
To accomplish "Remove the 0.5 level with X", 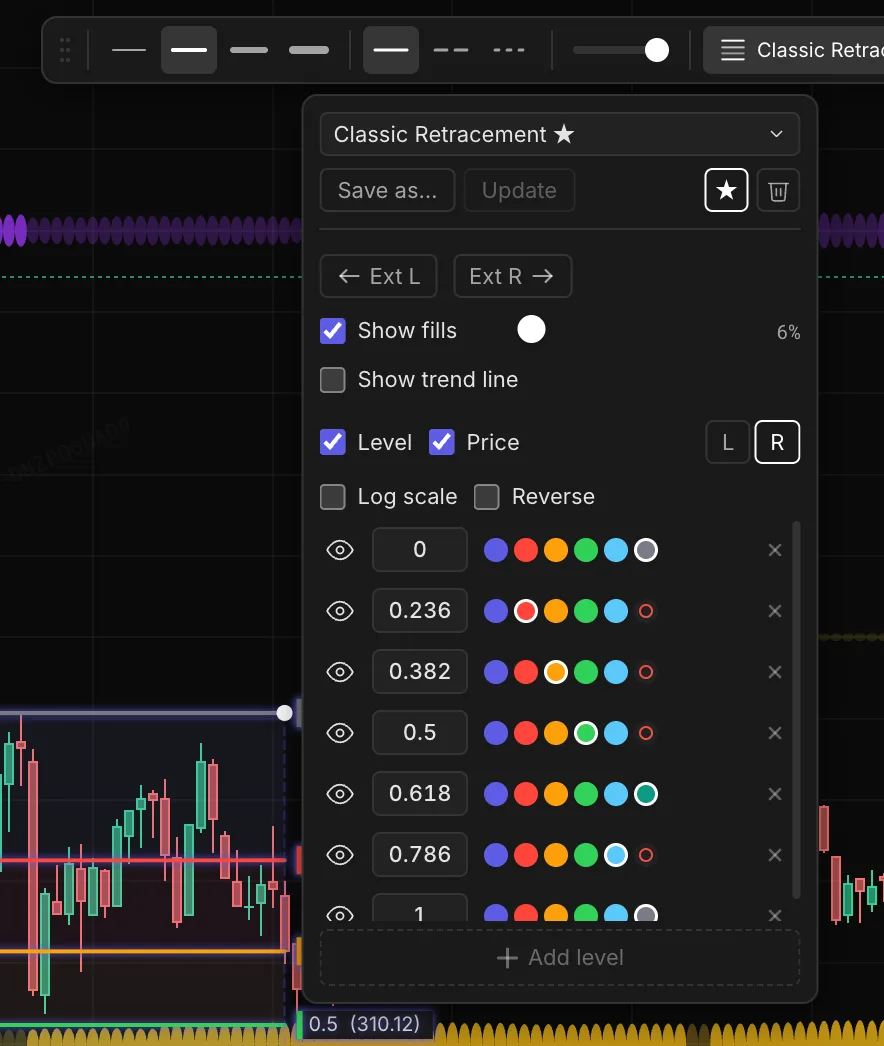I will click(775, 733).
